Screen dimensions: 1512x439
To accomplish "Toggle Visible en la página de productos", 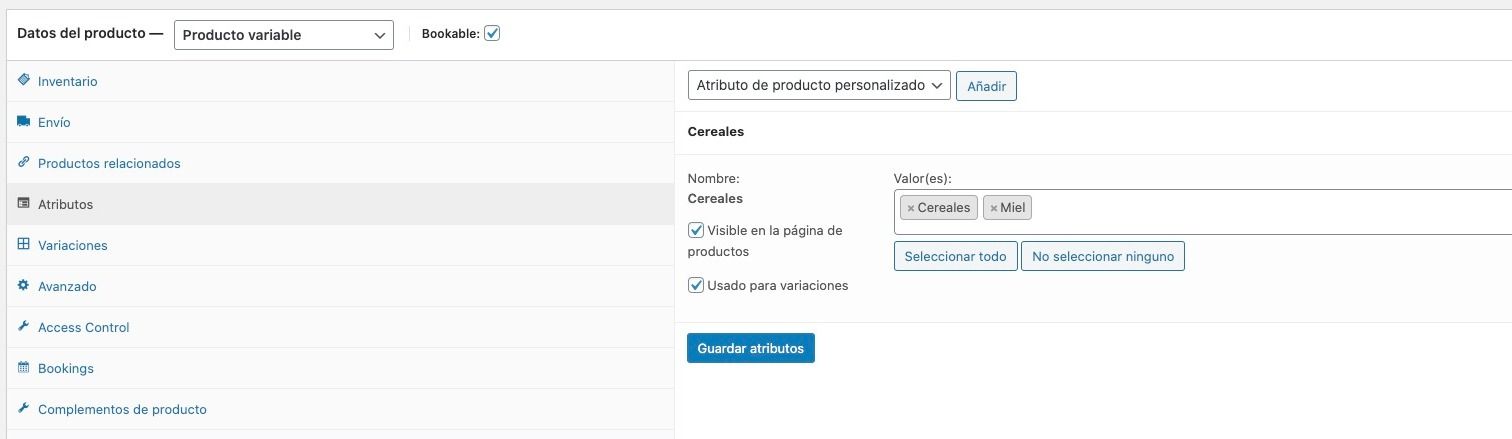I will [x=696, y=230].
